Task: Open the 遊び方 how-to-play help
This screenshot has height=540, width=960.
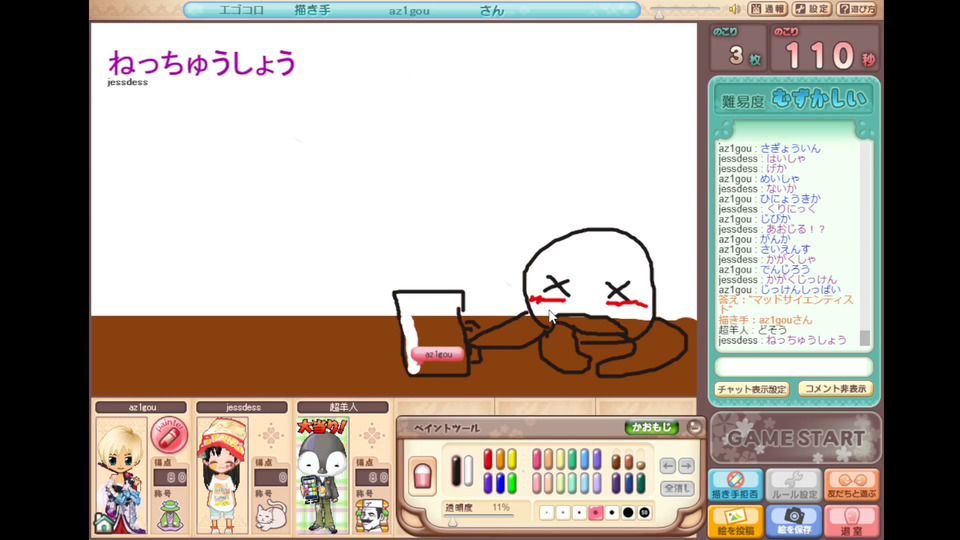Action: click(x=857, y=9)
